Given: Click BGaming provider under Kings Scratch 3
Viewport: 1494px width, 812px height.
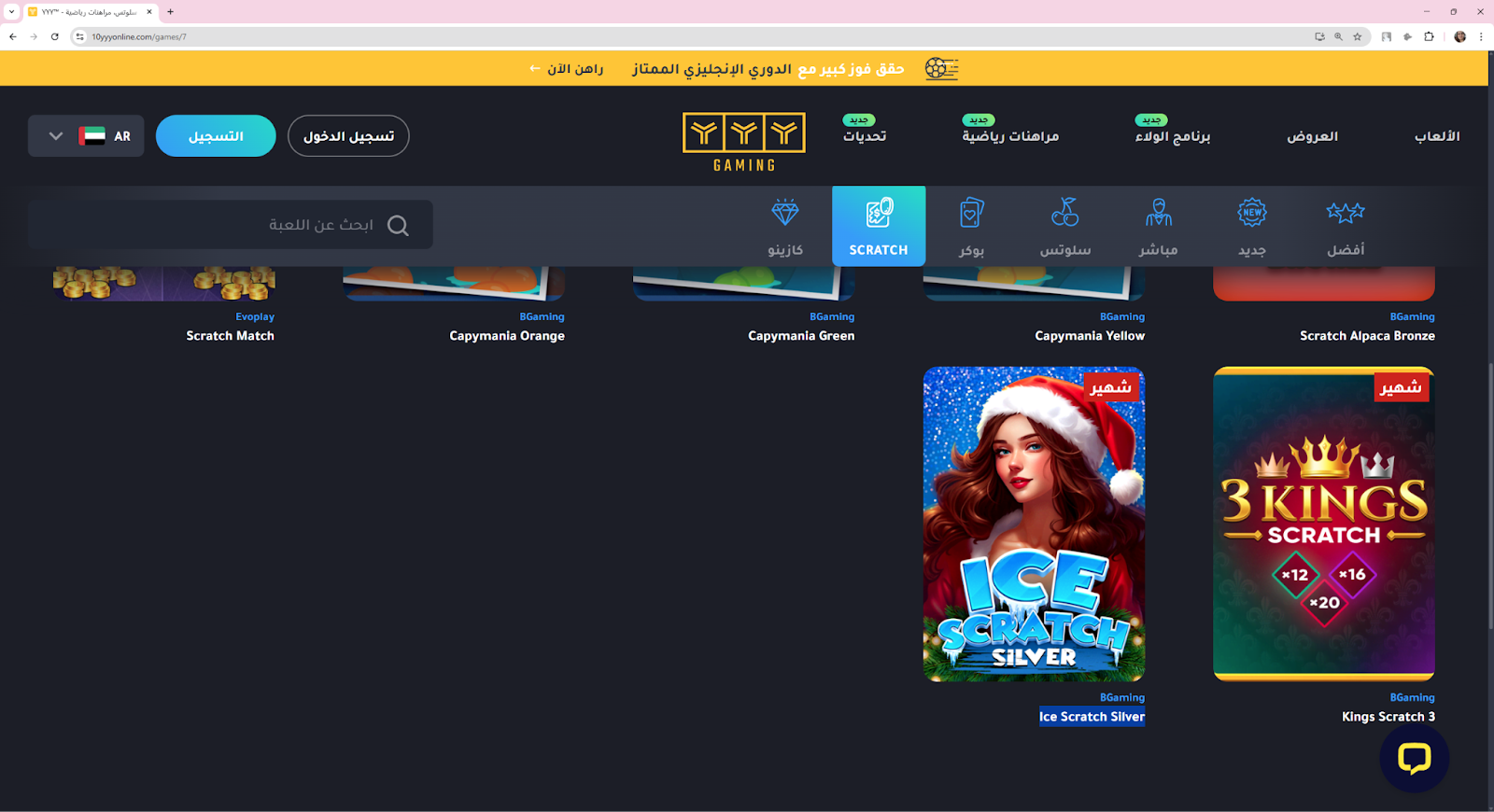Looking at the screenshot, I should [x=1412, y=697].
